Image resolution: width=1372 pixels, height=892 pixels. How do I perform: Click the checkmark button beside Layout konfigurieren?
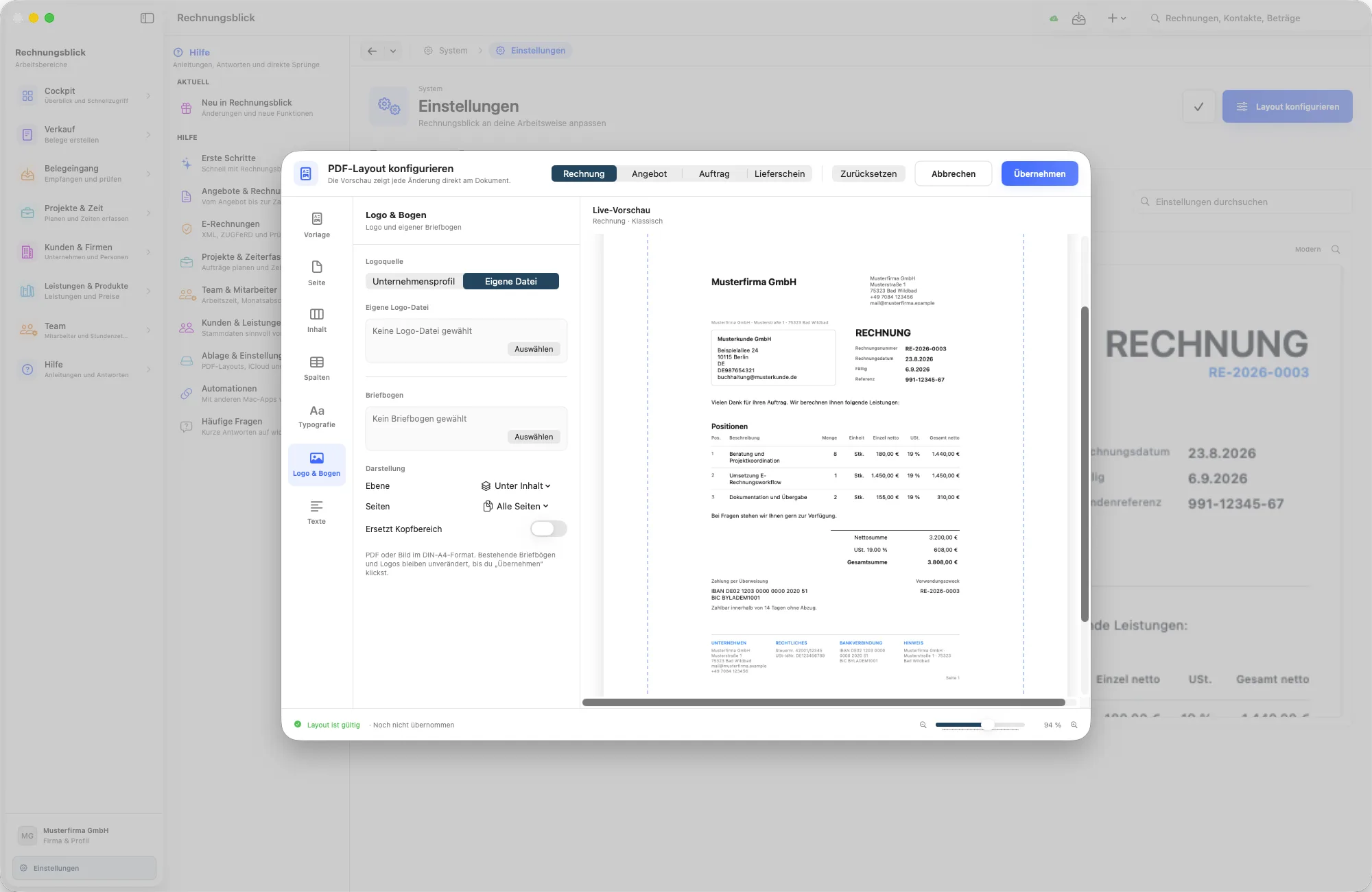(1199, 106)
